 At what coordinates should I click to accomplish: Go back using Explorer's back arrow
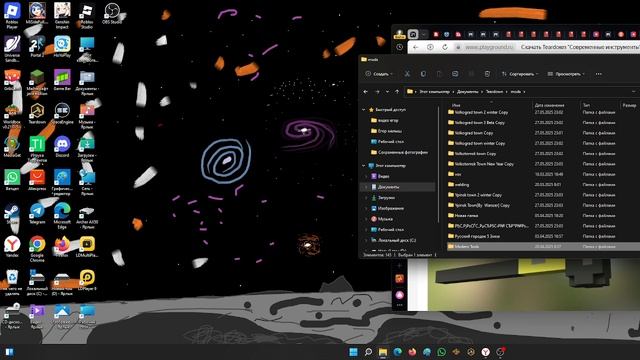pyautogui.click(x=366, y=92)
